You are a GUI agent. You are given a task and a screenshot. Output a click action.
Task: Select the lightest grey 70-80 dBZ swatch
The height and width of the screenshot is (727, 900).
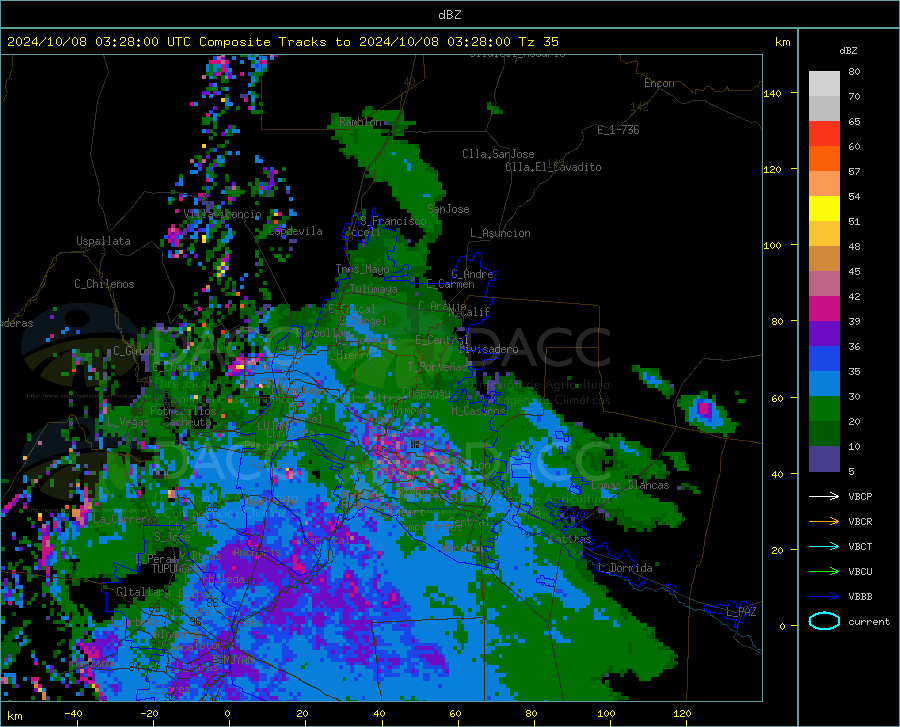coord(824,83)
